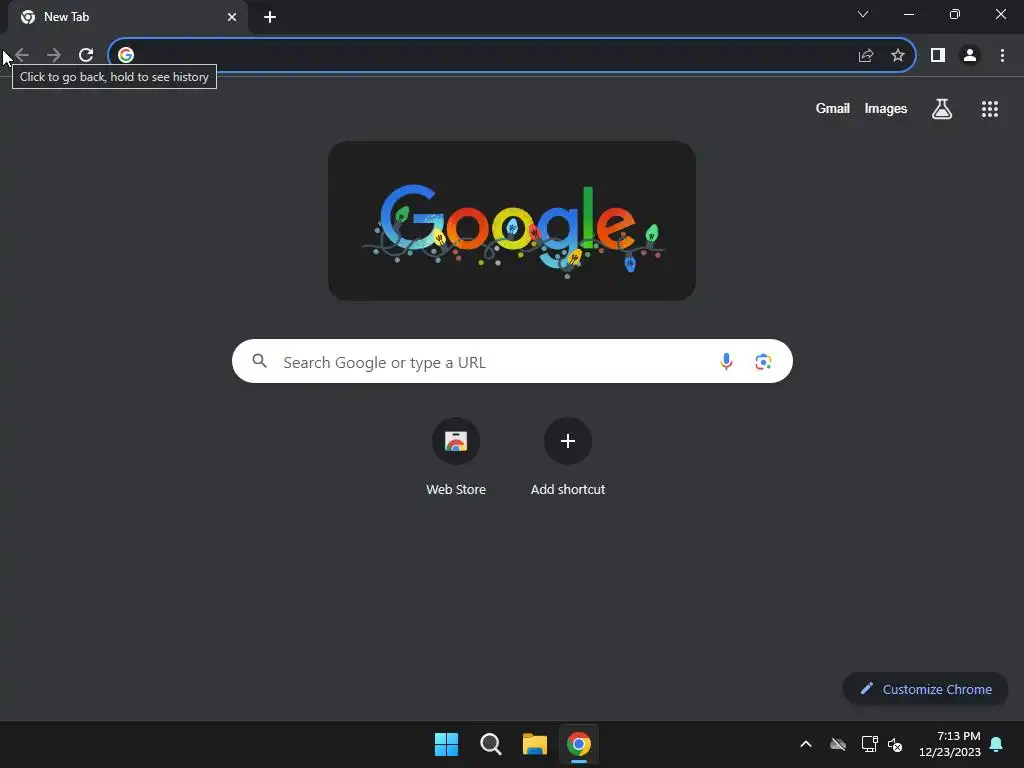Add shortcut using the plus tile

[568, 457]
